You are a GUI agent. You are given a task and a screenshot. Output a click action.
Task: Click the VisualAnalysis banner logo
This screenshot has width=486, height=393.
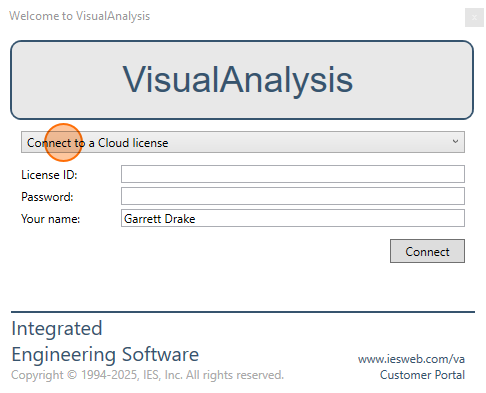(242, 80)
